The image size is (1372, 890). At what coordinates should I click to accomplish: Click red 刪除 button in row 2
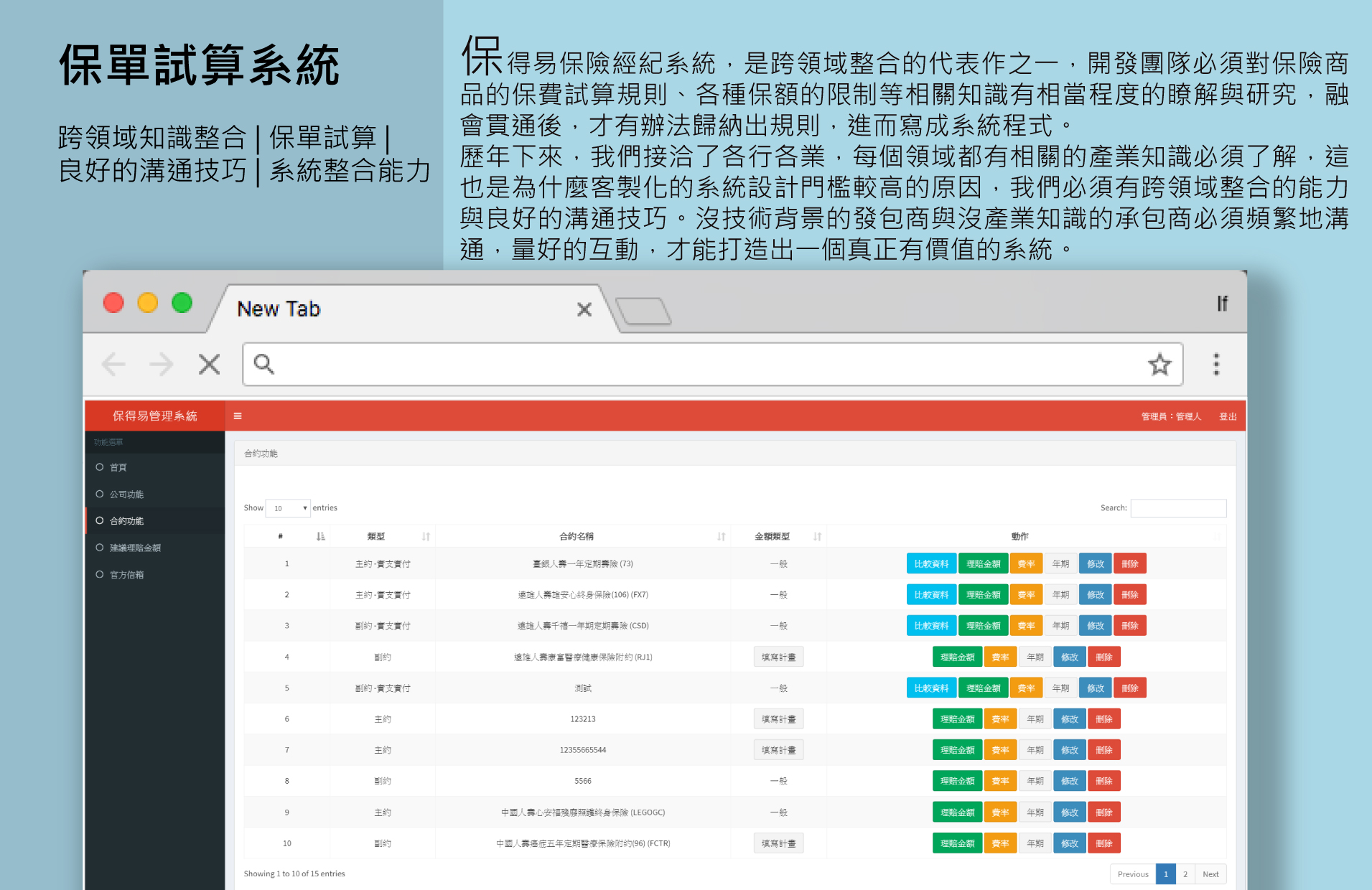1129,594
